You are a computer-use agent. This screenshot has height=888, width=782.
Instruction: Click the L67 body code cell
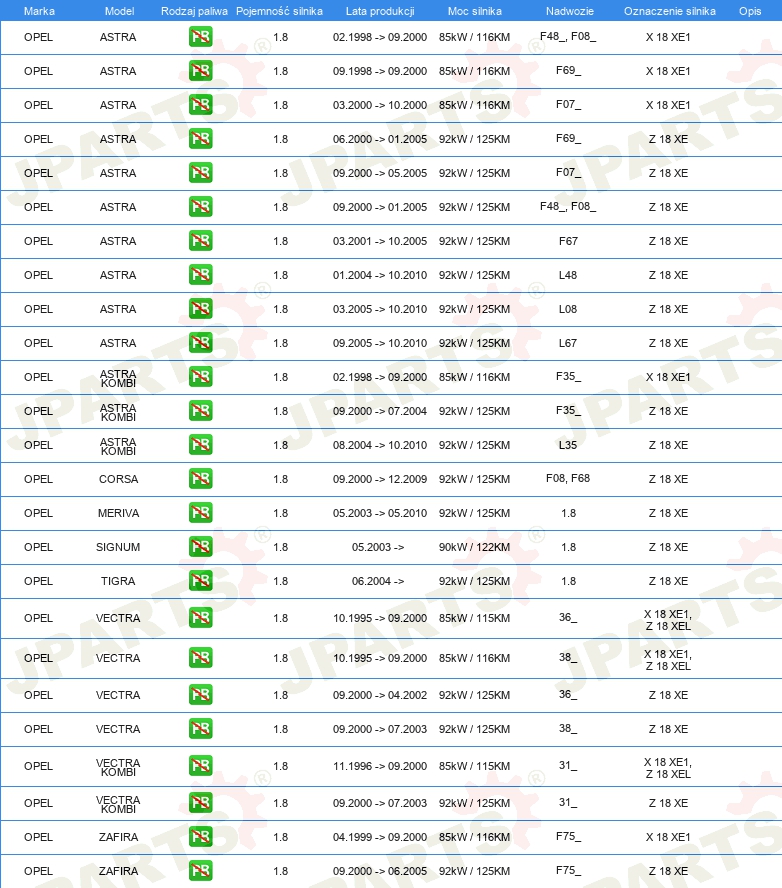click(x=568, y=343)
